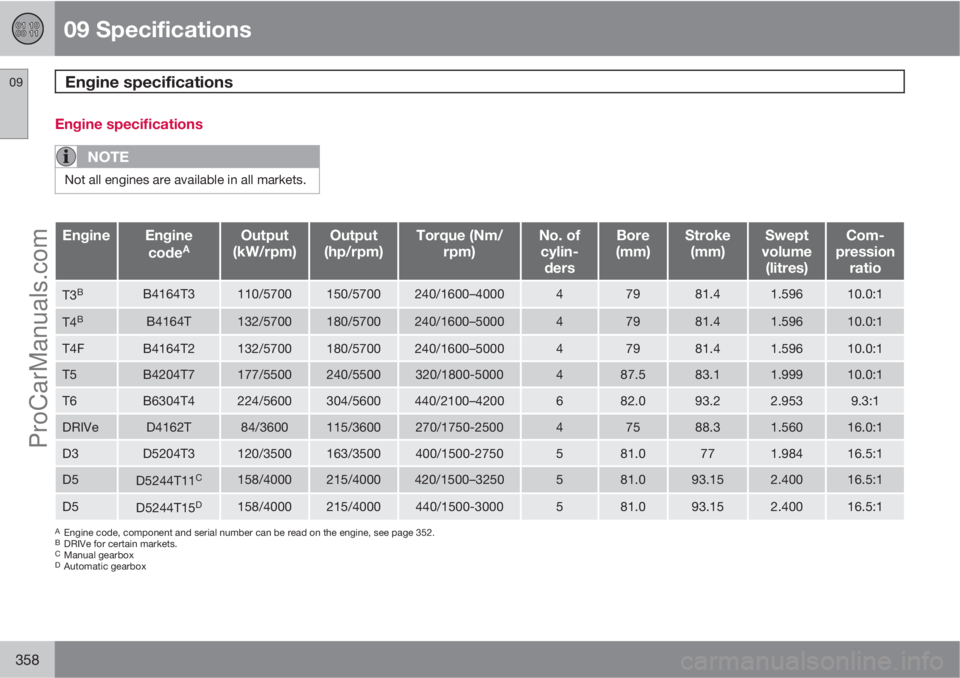
Task: Click stroke value 83.1
Action: click(x=708, y=375)
